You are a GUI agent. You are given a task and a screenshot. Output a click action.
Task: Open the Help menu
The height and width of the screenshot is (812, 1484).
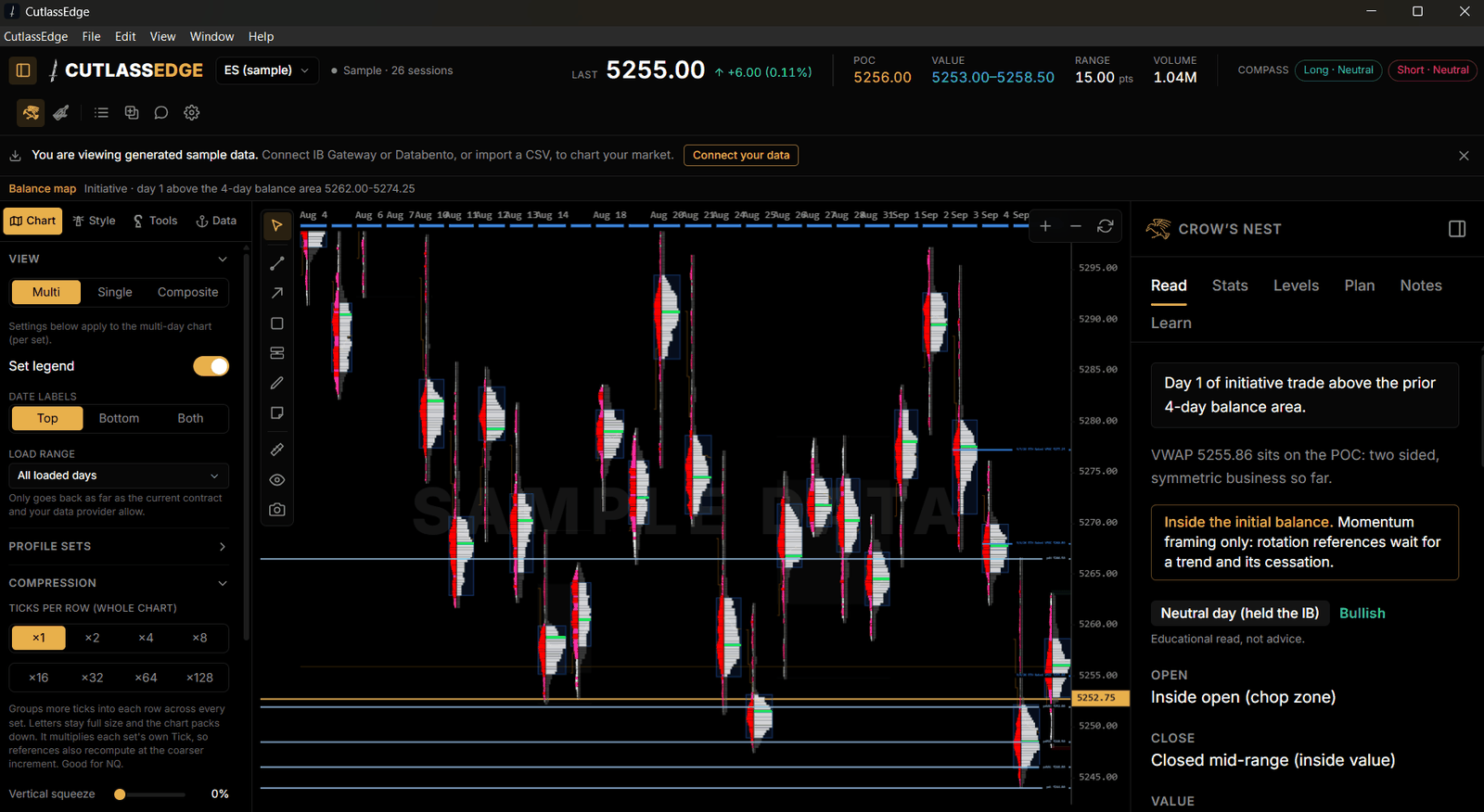(x=261, y=36)
